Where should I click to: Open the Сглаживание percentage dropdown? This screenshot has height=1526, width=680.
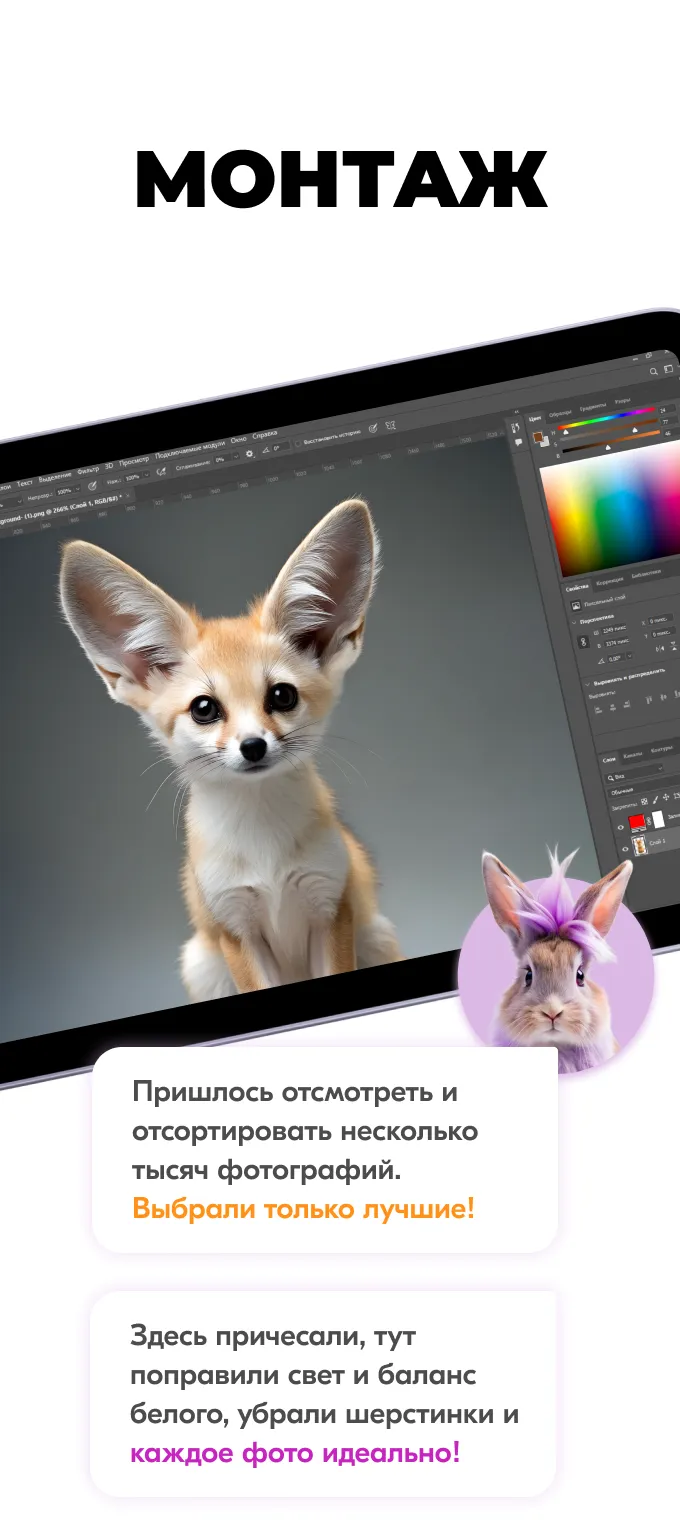[x=236, y=457]
